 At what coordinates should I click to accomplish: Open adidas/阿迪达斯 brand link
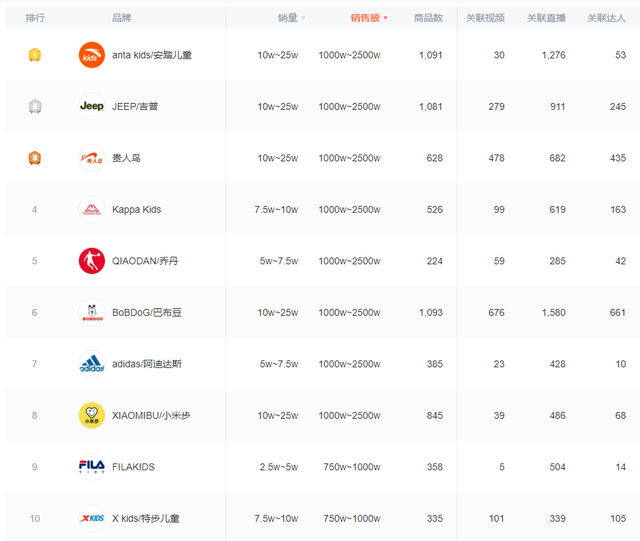point(147,364)
